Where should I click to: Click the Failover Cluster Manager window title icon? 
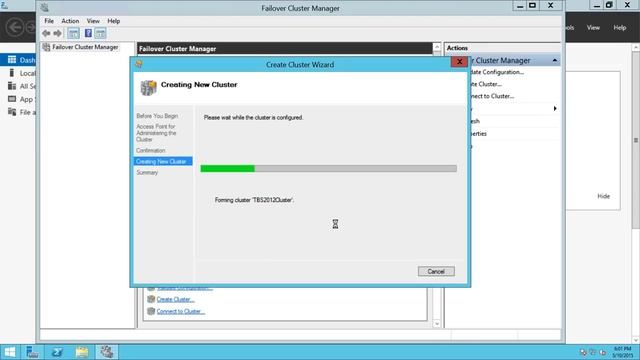45,7
